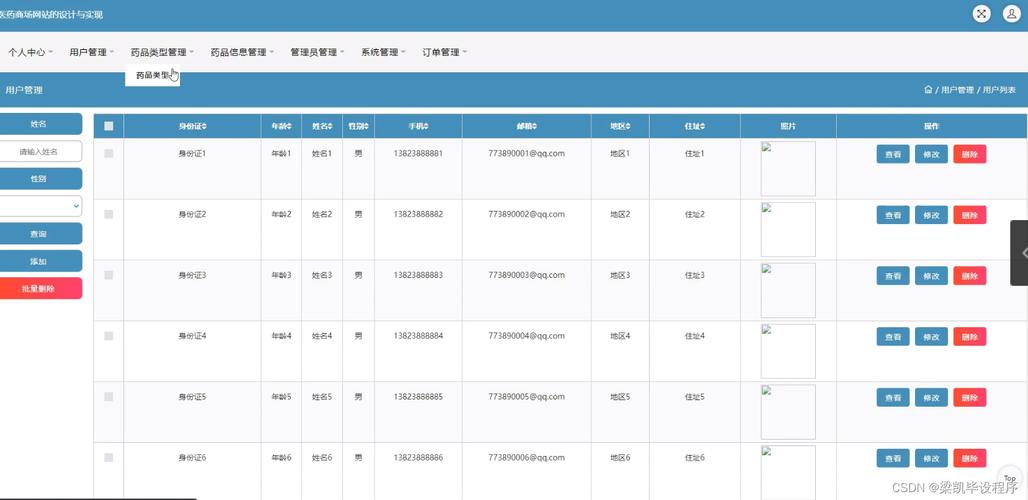The width and height of the screenshot is (1028, 500).
Task: Click the 用户管理 breadcrumb link
Action: [x=957, y=90]
